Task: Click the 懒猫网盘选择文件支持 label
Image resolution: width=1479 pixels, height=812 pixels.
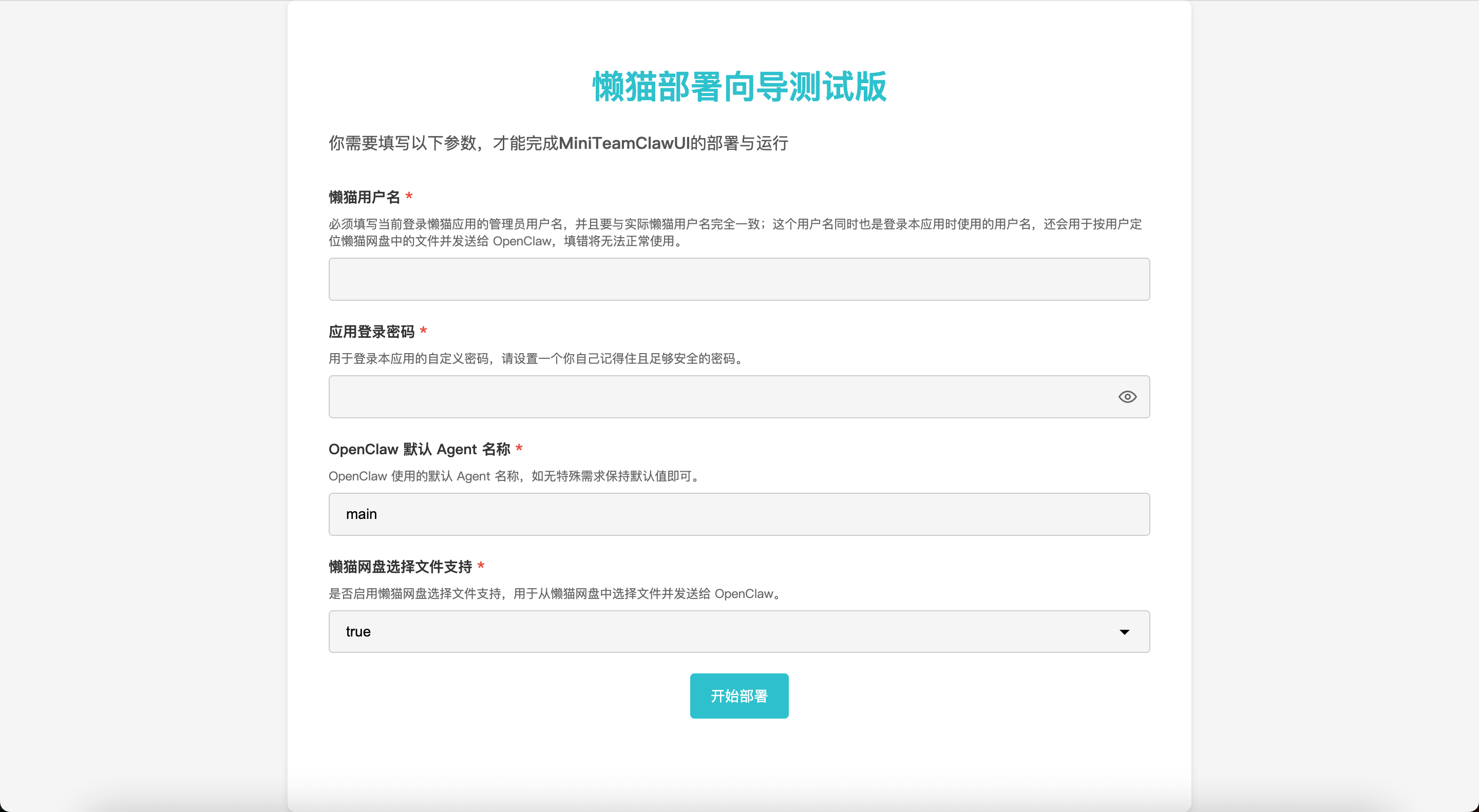Action: coord(400,567)
